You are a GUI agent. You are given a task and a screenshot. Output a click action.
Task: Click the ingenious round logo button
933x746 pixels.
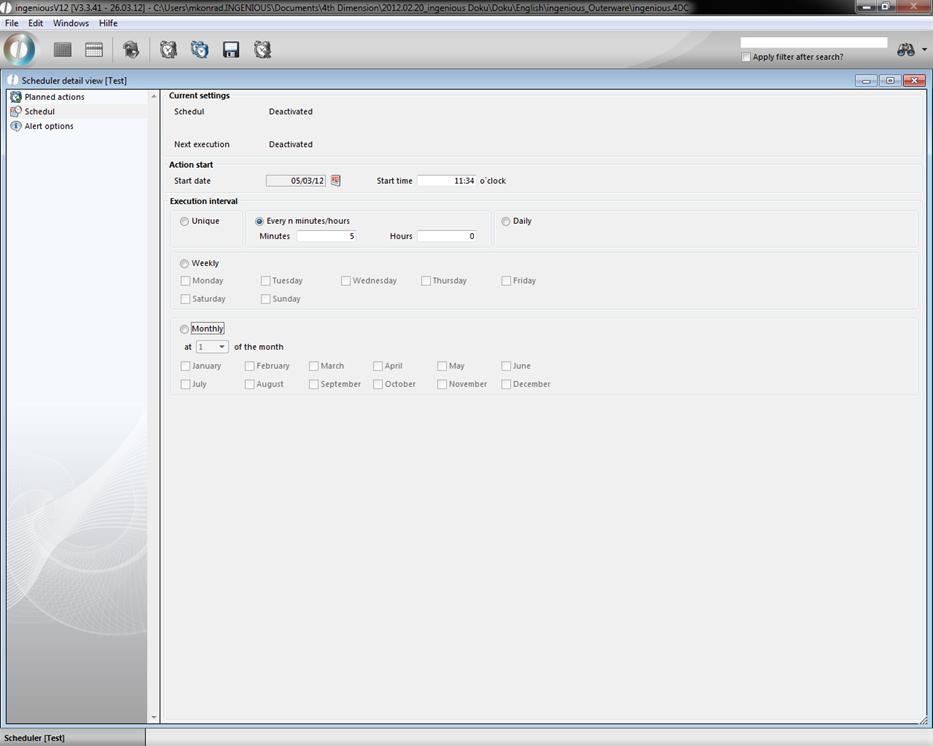point(20,49)
